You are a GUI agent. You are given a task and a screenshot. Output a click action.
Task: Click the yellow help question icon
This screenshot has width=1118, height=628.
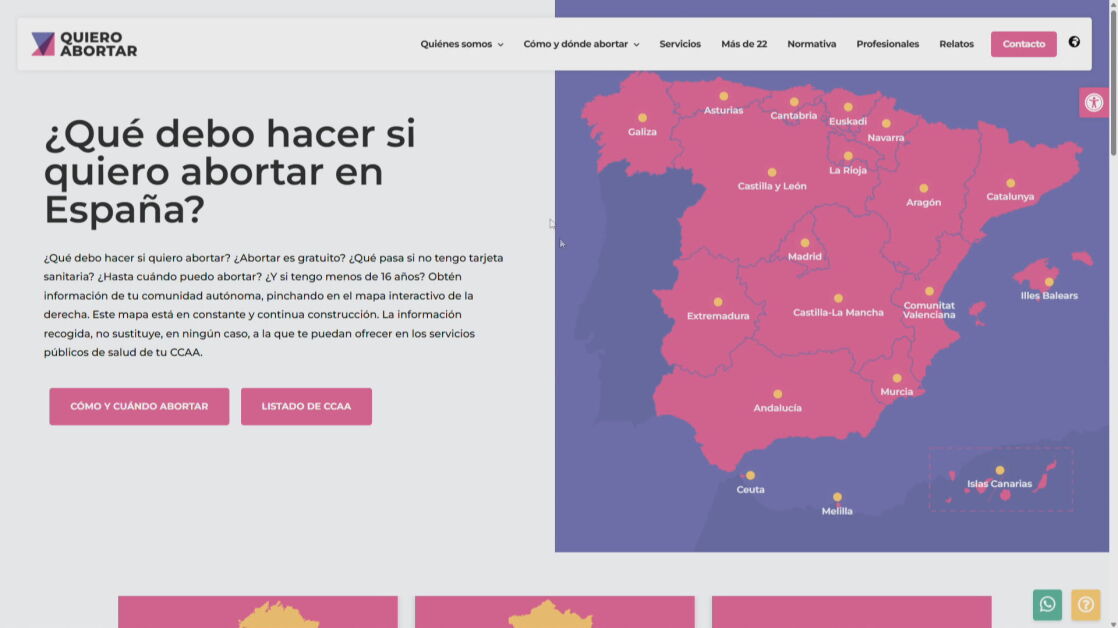tap(1085, 604)
